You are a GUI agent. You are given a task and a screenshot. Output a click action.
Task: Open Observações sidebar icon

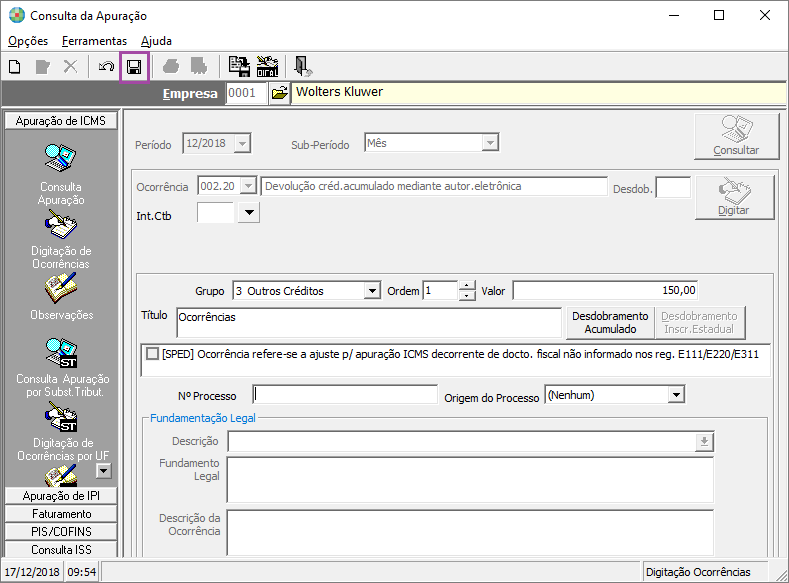[61, 296]
